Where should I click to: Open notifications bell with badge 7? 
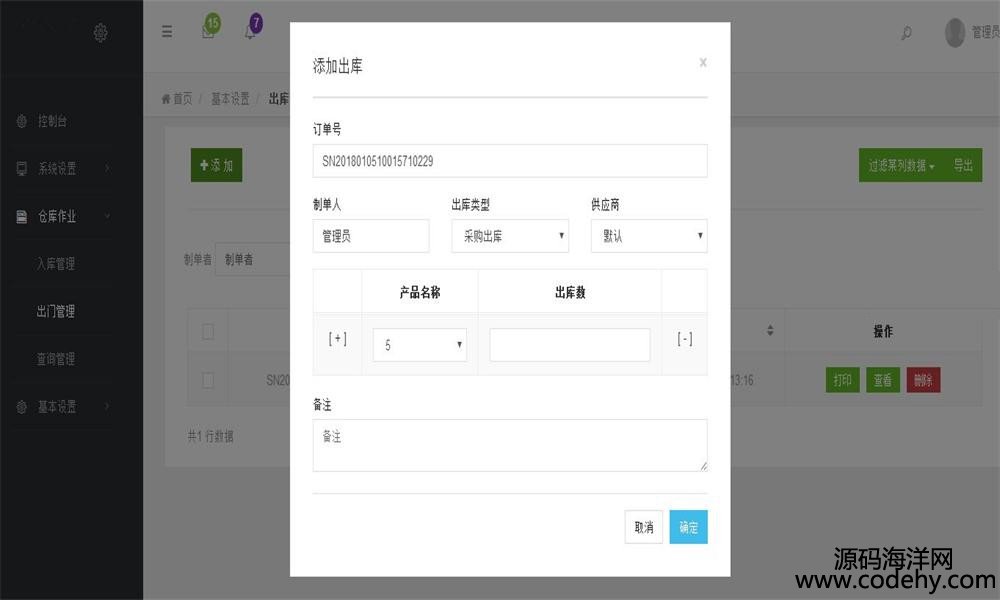pos(253,26)
